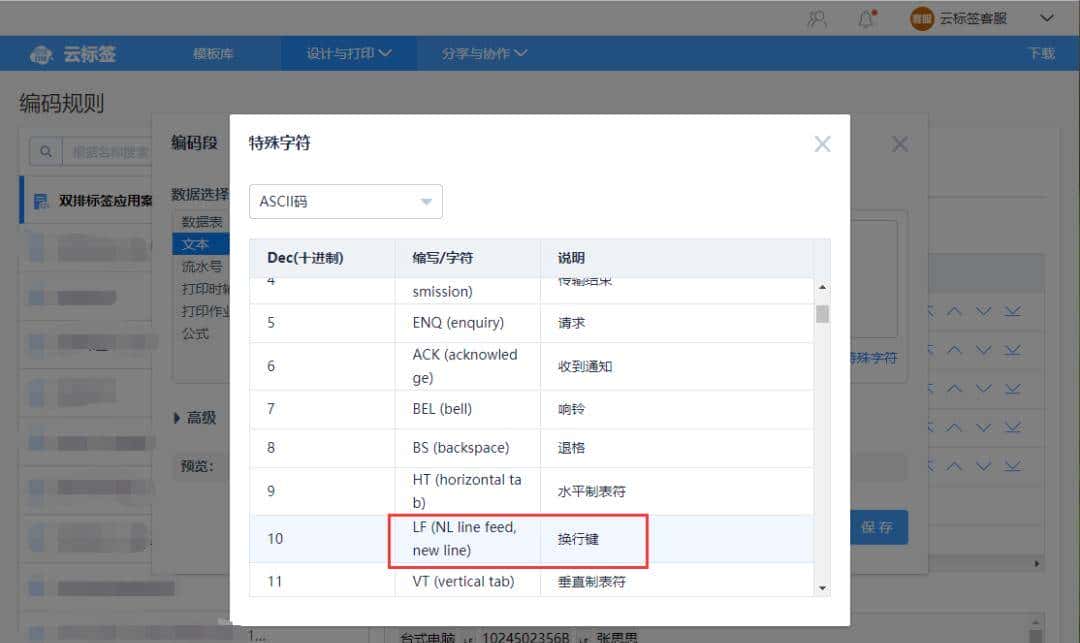1080x643 pixels.
Task: Expand the 高级 advanced section
Action: [197, 418]
